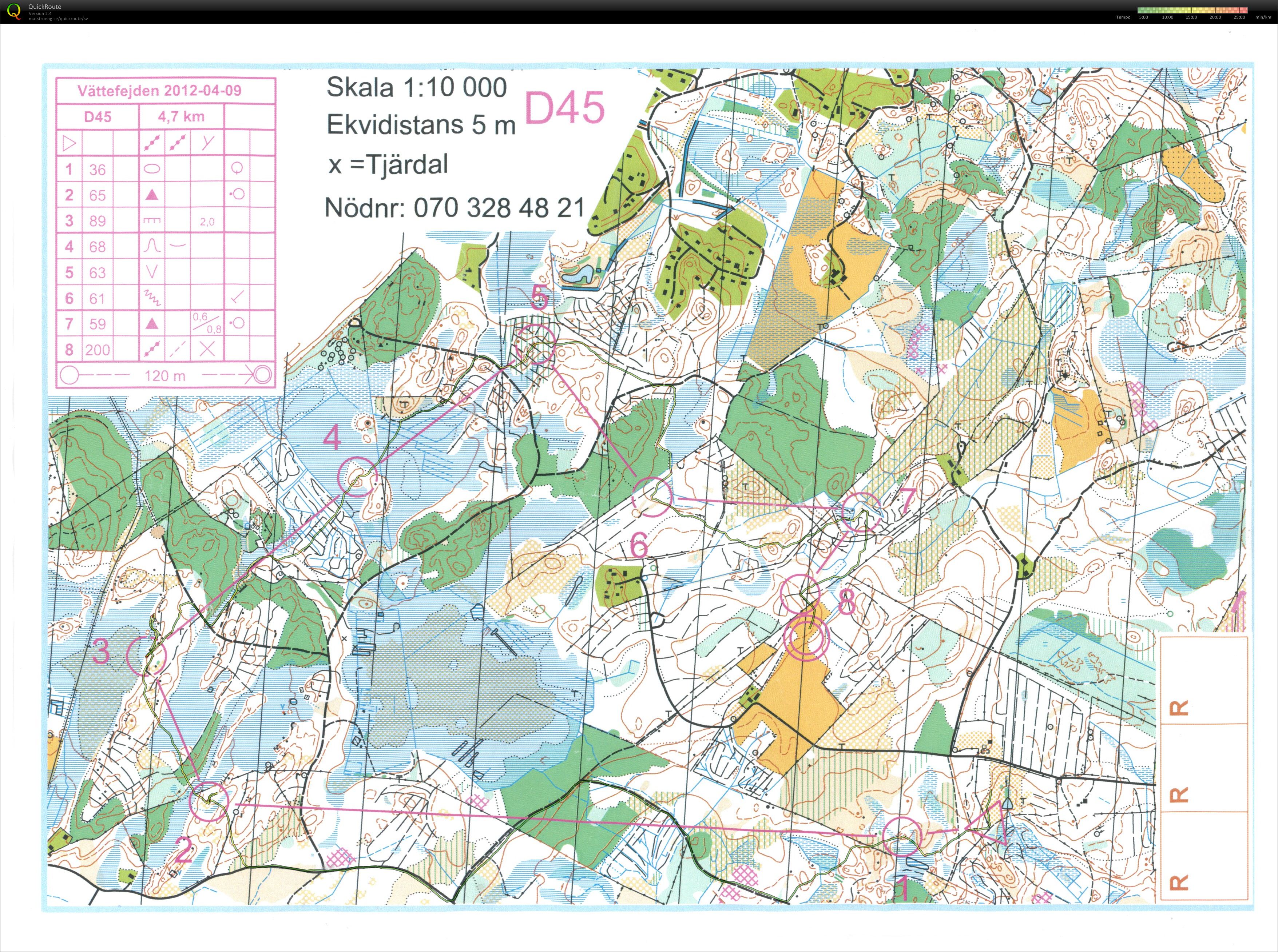This screenshot has width=1278, height=952.
Task: Click the 25:00 tempo scale value
Action: pos(1239,17)
